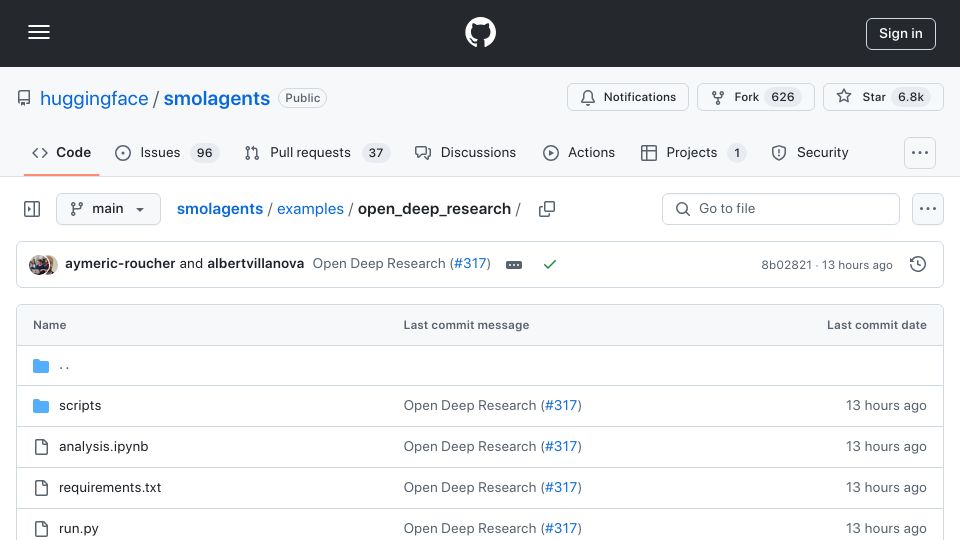Click the requirements.txt file icon

point(41,488)
